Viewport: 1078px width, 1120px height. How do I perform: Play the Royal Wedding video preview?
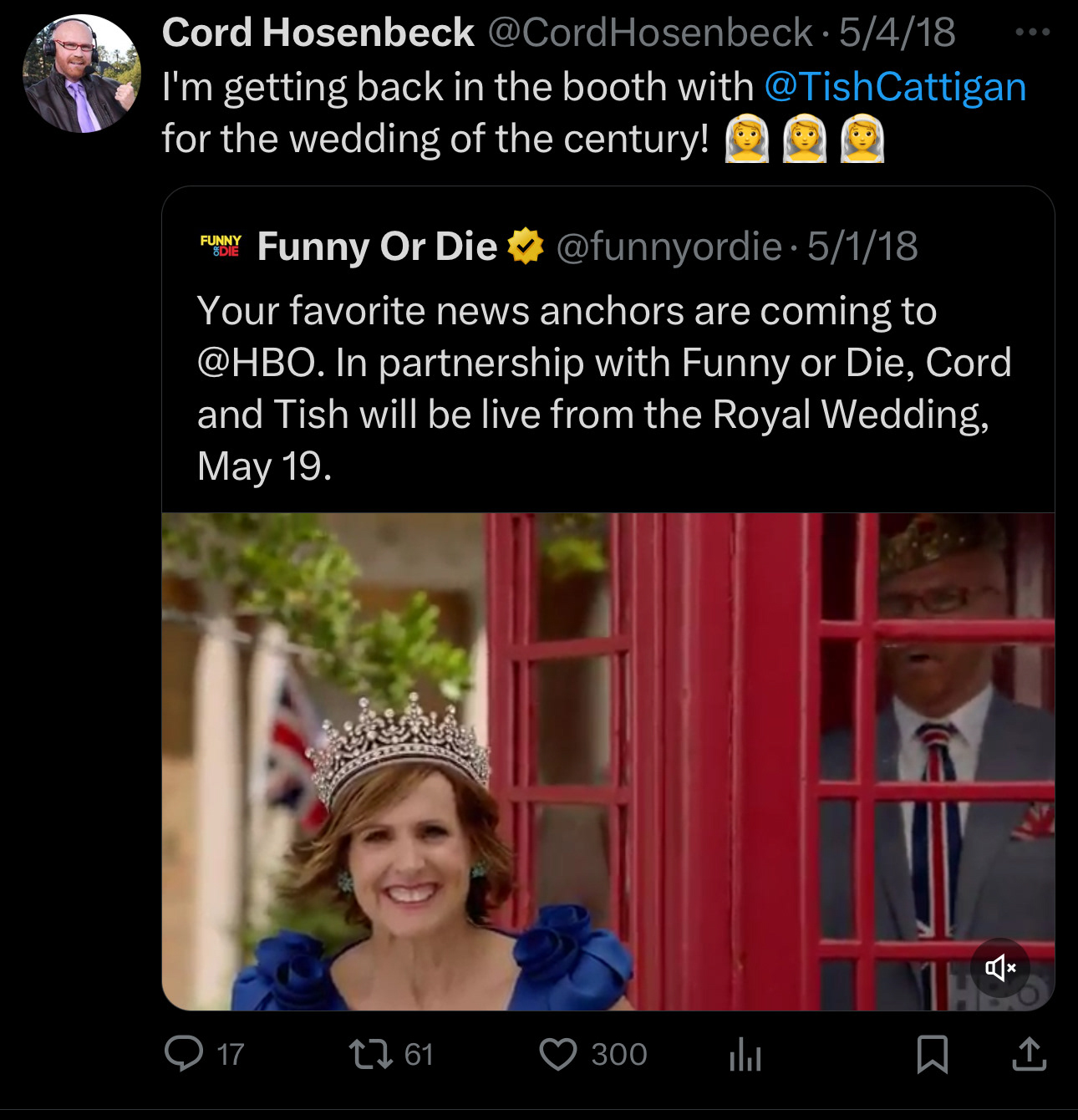click(x=608, y=761)
